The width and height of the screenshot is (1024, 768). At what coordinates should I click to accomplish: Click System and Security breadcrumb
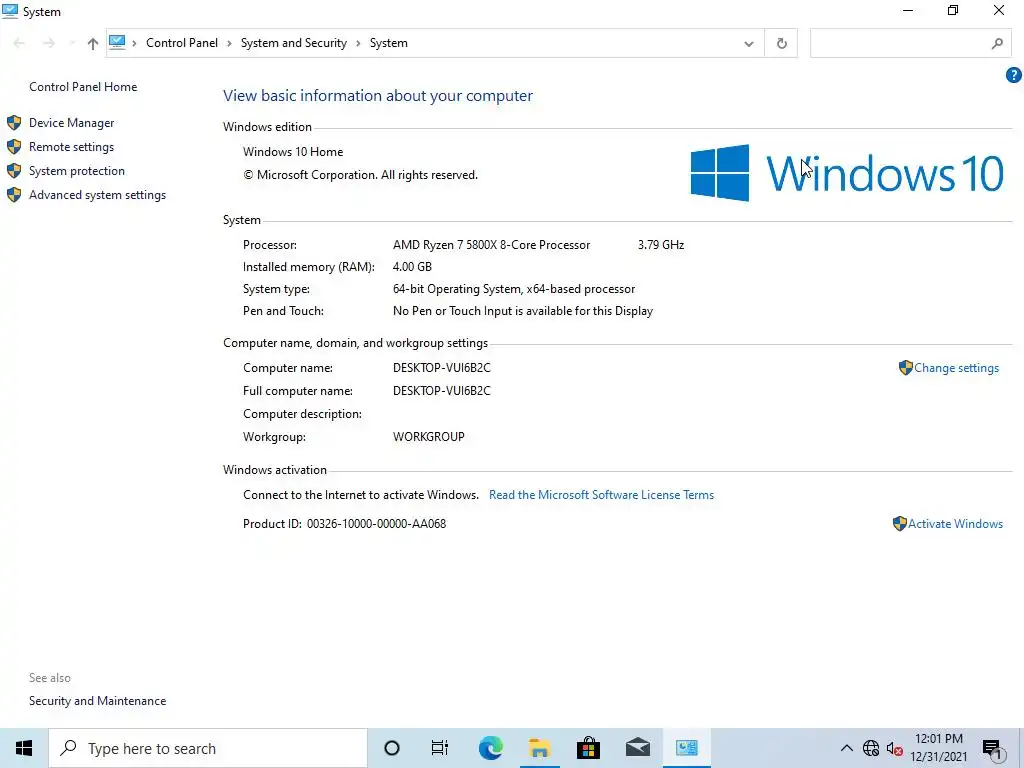click(293, 43)
